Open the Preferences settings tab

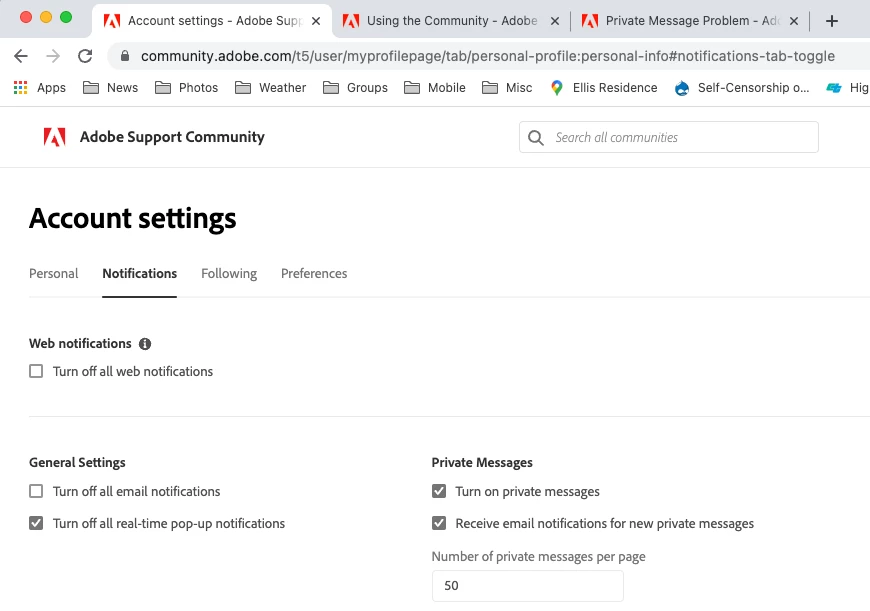(314, 274)
